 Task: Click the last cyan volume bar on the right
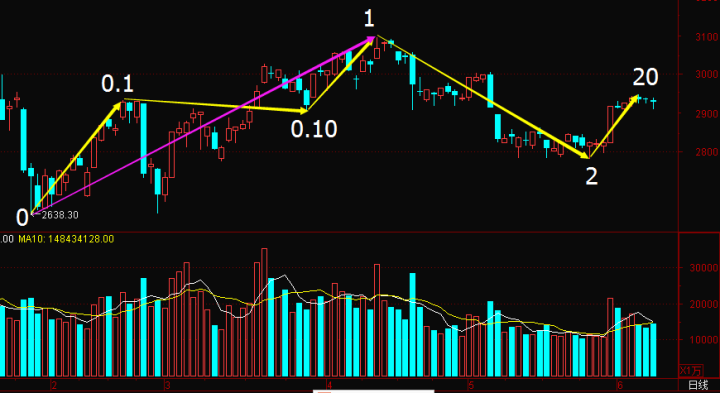click(x=653, y=350)
